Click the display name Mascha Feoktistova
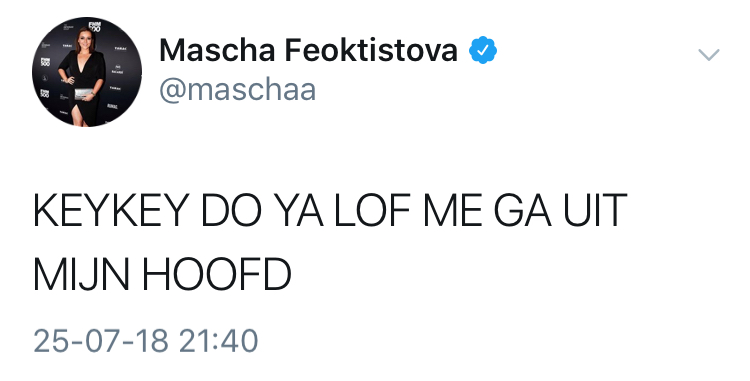750x381 pixels. (x=309, y=50)
